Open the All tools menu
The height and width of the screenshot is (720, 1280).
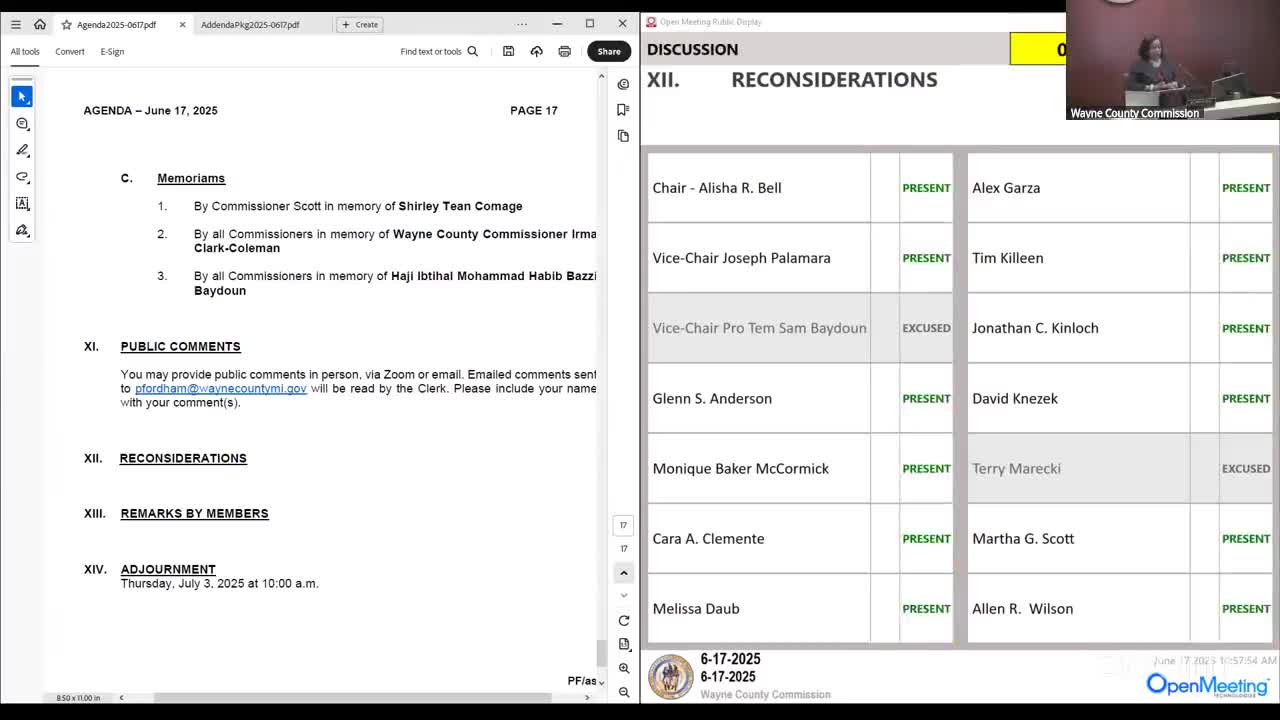[x=25, y=51]
